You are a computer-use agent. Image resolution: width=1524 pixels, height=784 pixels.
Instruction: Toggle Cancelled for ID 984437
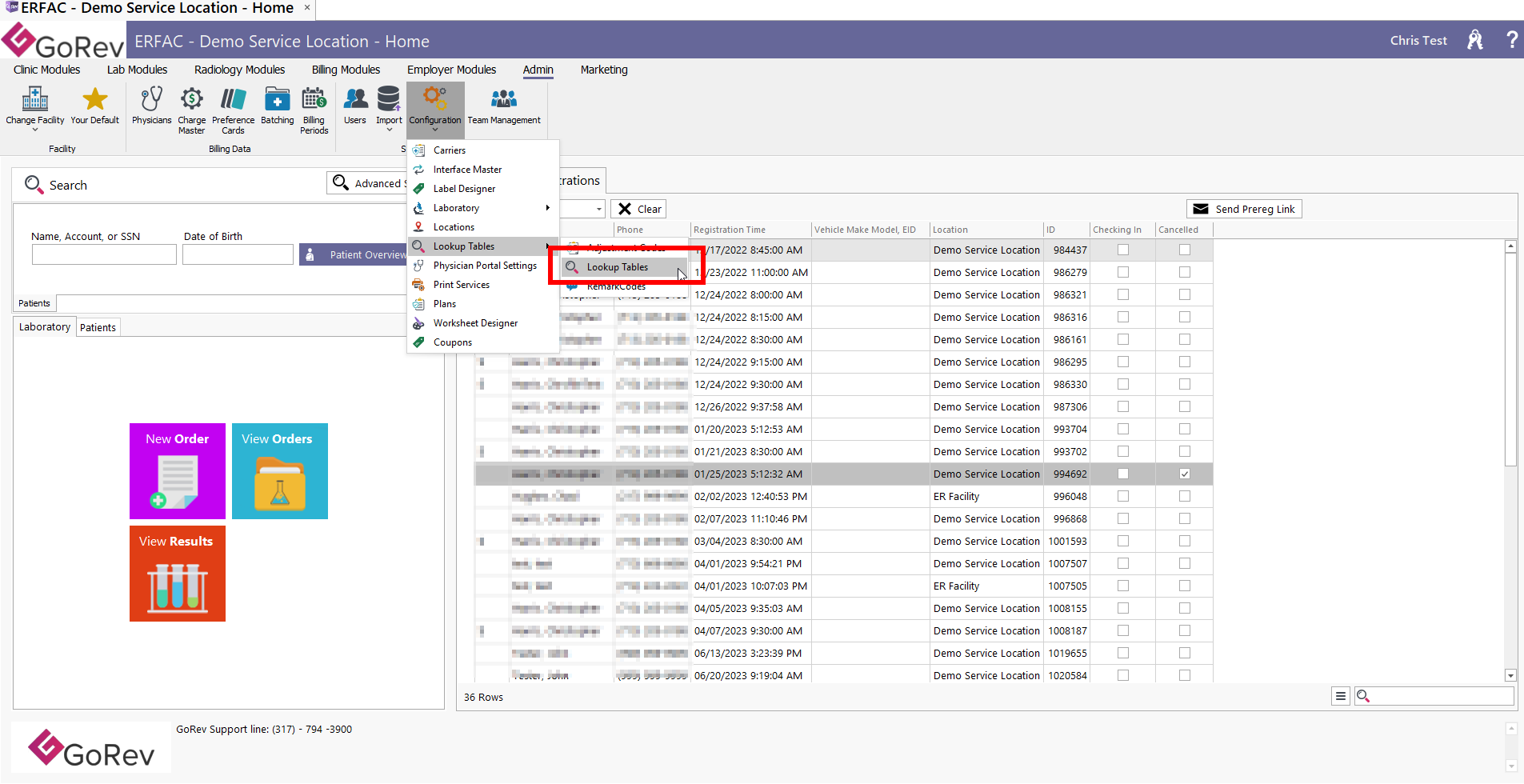point(1185,250)
